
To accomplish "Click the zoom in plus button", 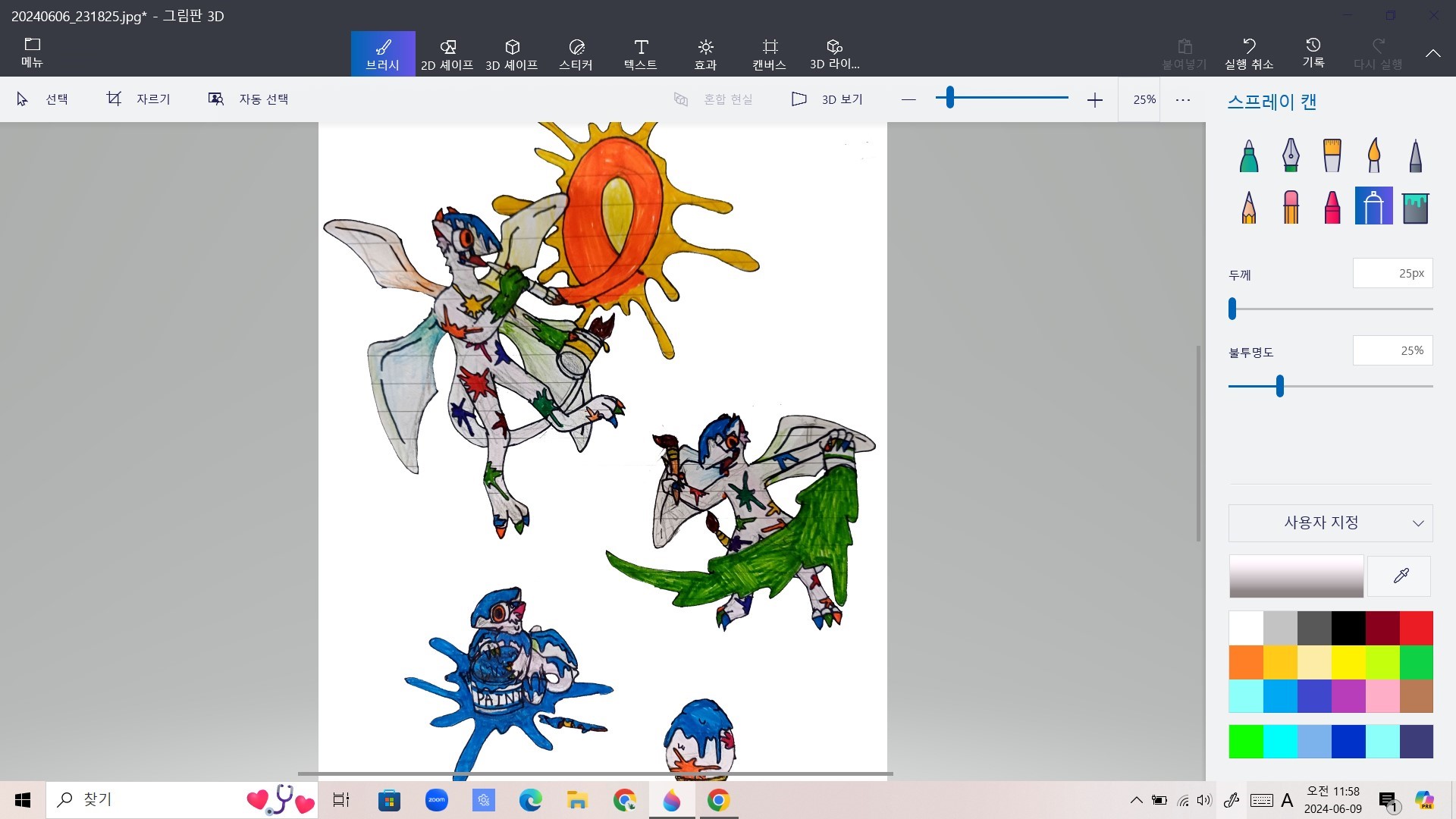I will tap(1094, 100).
